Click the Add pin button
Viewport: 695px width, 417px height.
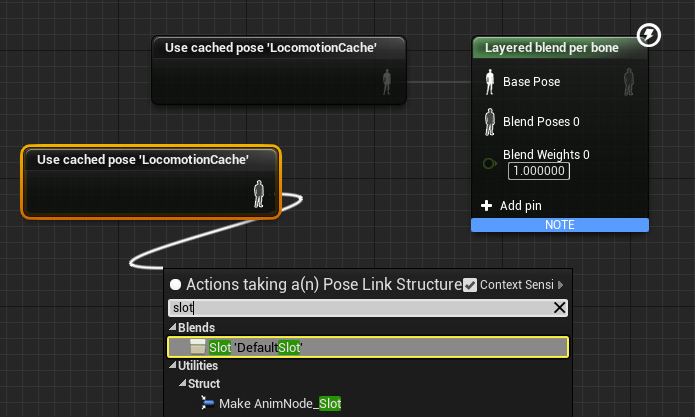click(x=511, y=206)
